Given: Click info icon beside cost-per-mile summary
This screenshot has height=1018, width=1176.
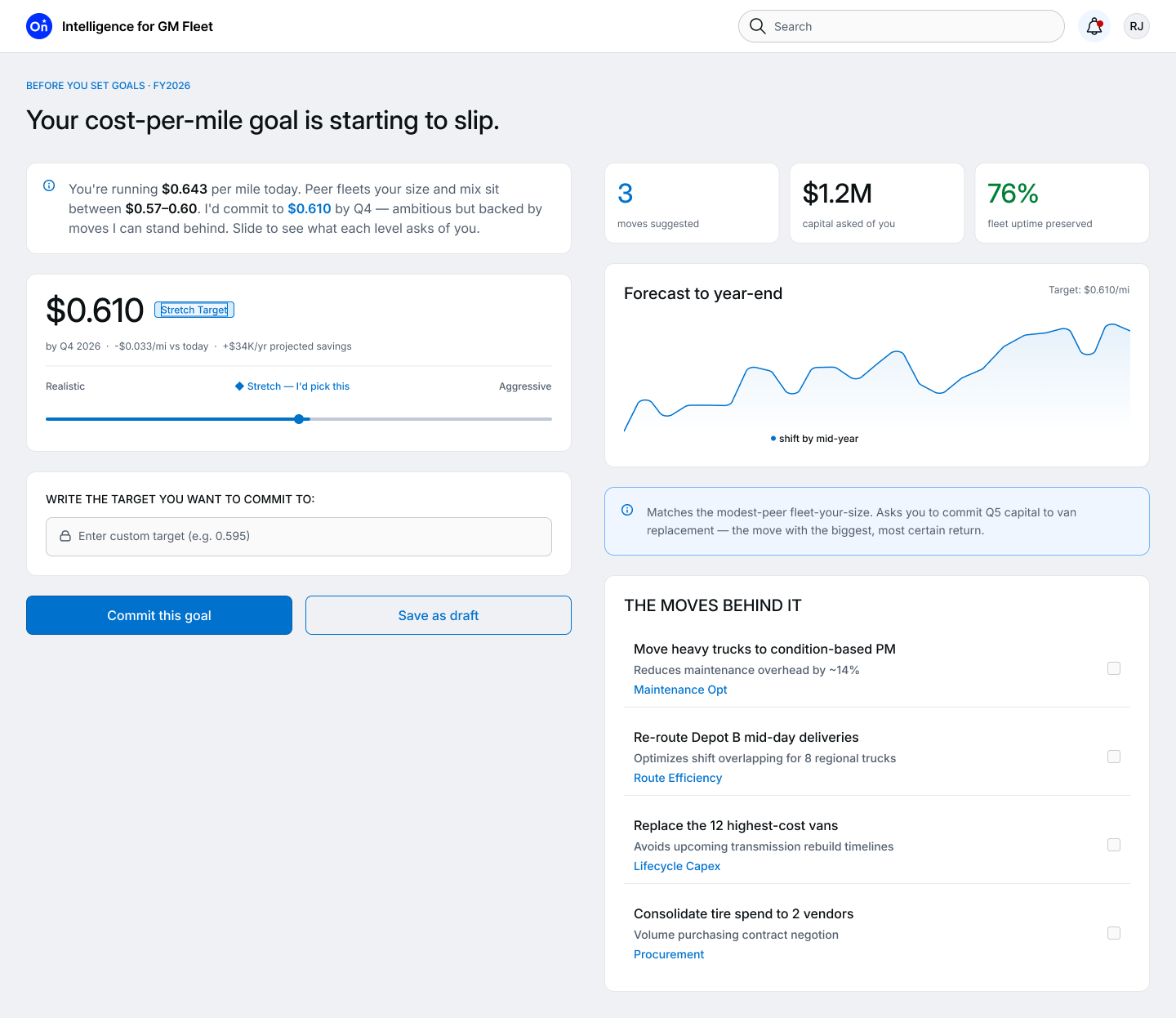Looking at the screenshot, I should [x=49, y=185].
